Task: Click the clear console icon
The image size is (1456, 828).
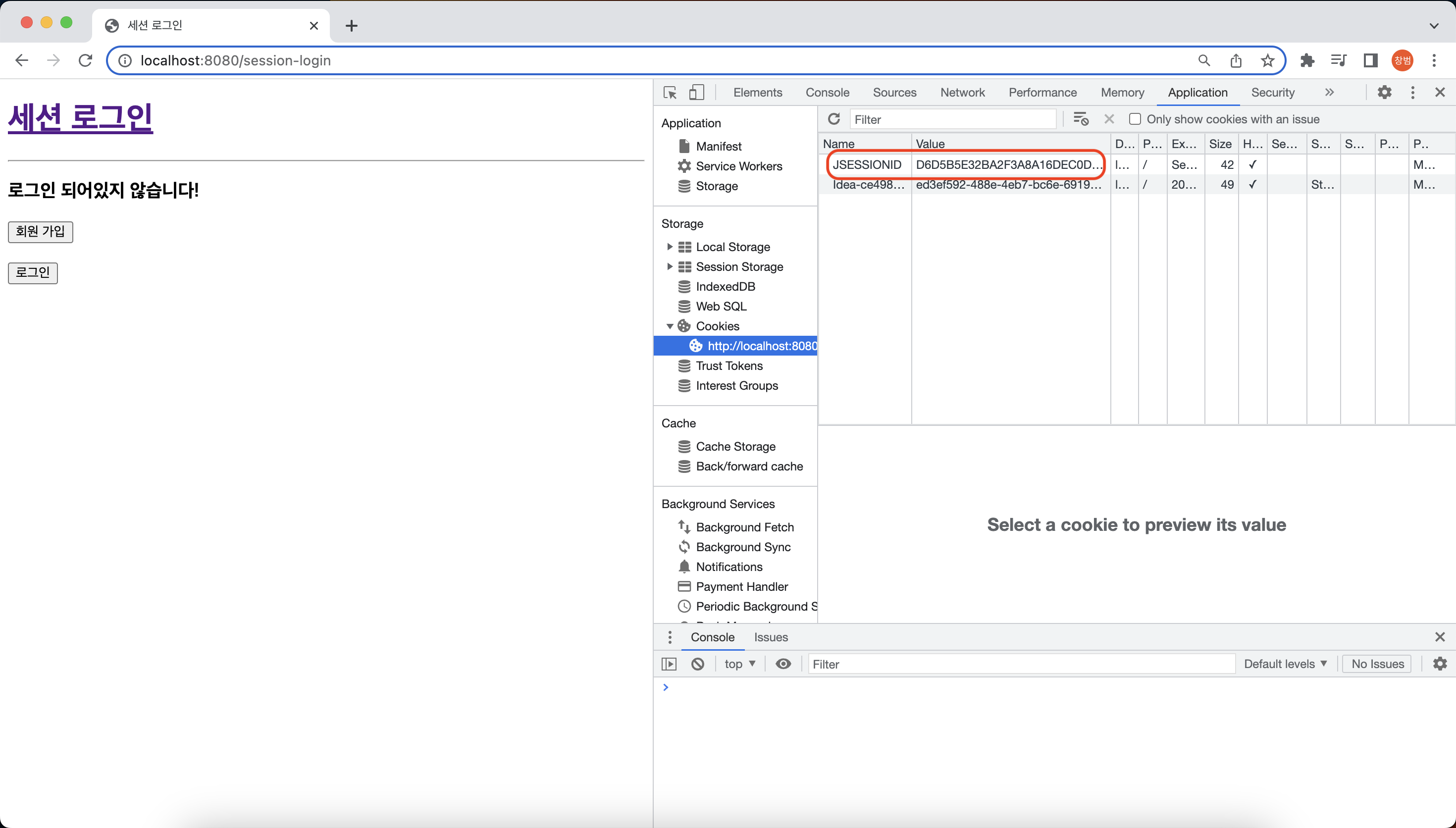Action: point(698,664)
